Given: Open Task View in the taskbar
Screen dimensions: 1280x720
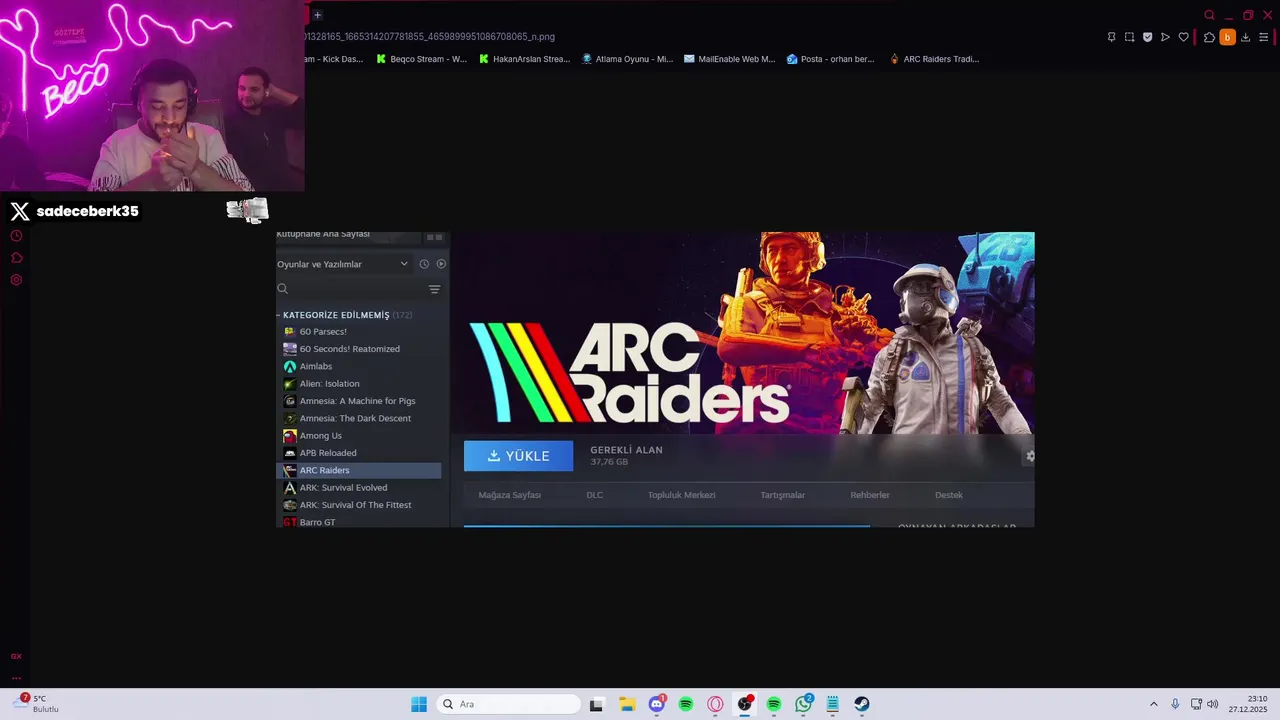Looking at the screenshot, I should [596, 704].
